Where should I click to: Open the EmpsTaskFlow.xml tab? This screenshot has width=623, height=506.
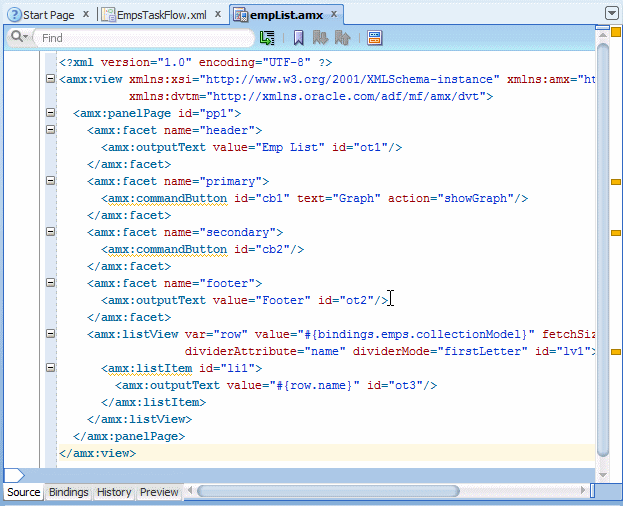[x=154, y=15]
